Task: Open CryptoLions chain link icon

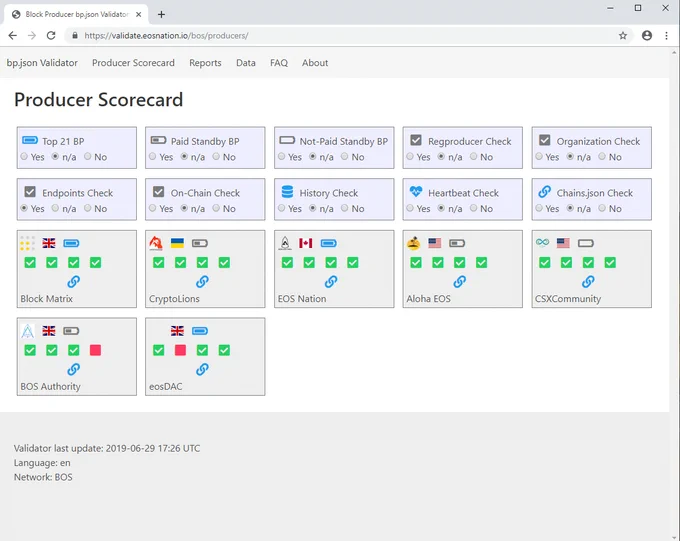Action: click(x=202, y=282)
